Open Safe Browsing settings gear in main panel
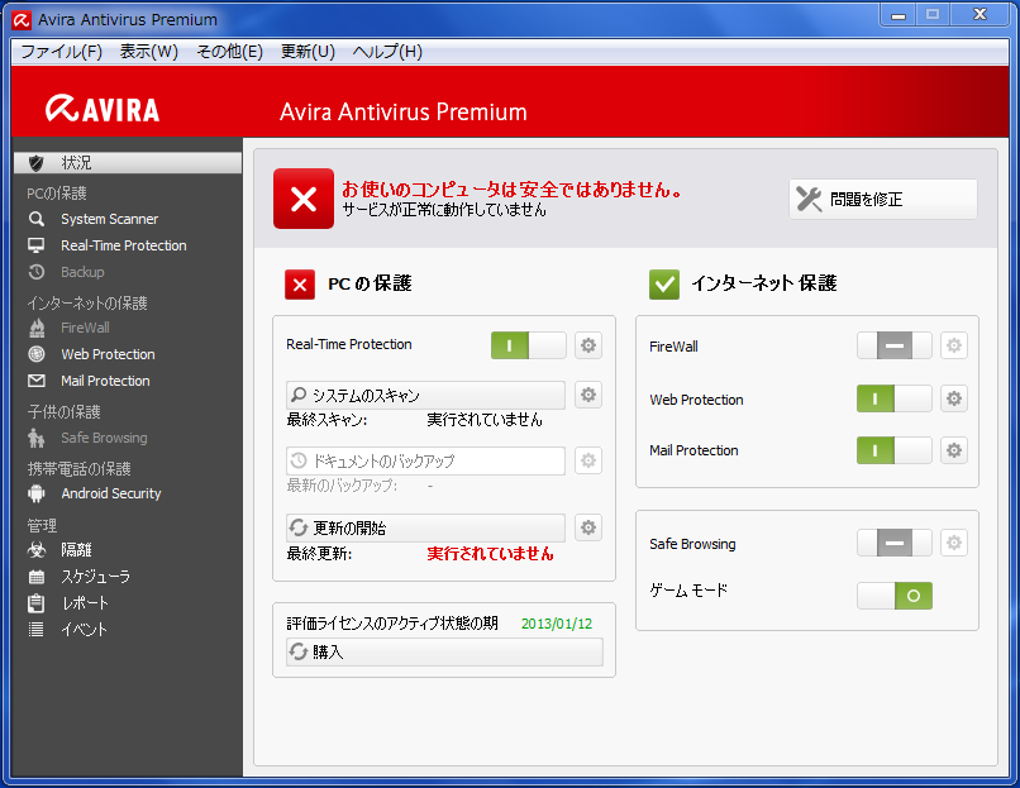The image size is (1020, 788). 954,543
